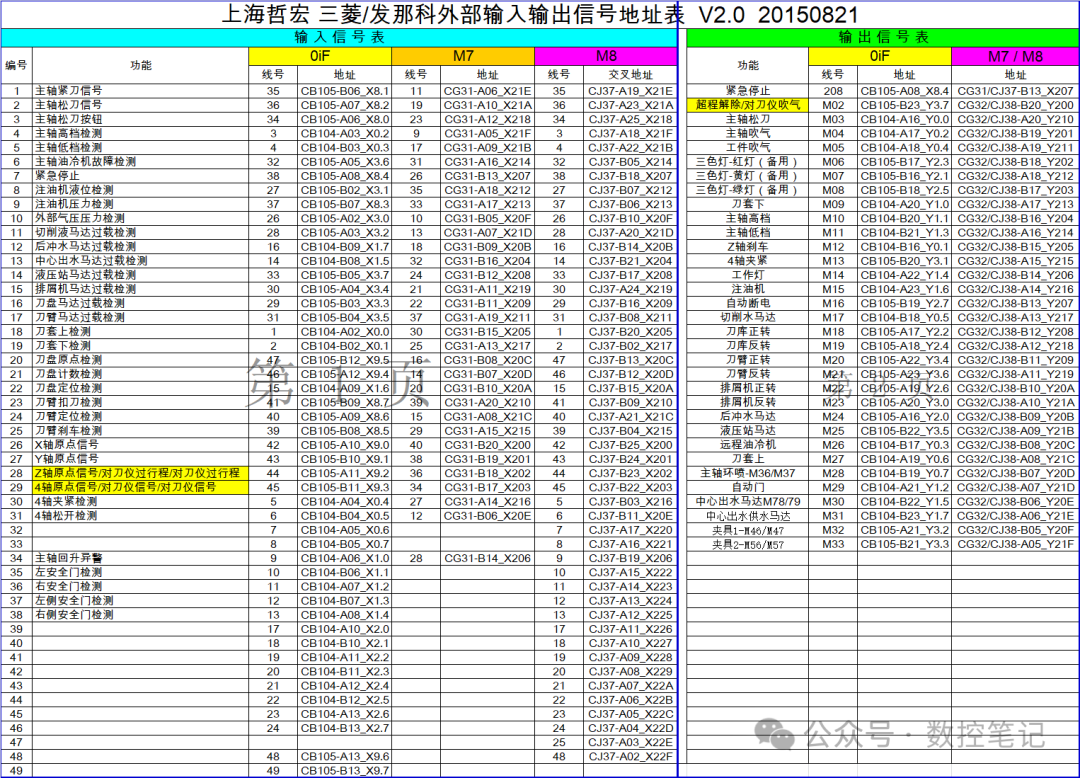Select address cell 'CB105-B06_X8.1'
Viewport: 1080px width, 778px height.
pos(344,91)
